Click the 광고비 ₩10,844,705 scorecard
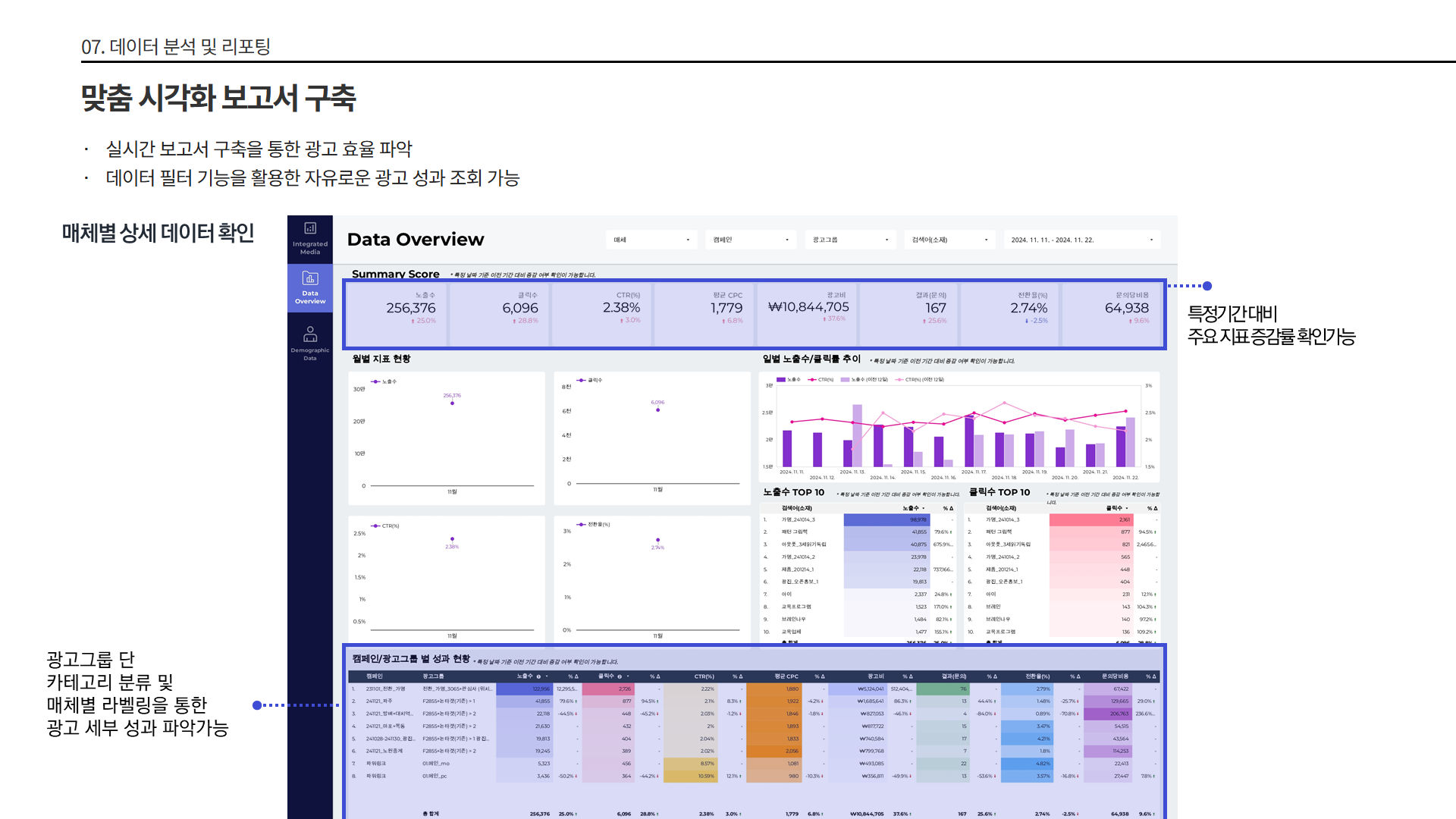 (x=808, y=307)
